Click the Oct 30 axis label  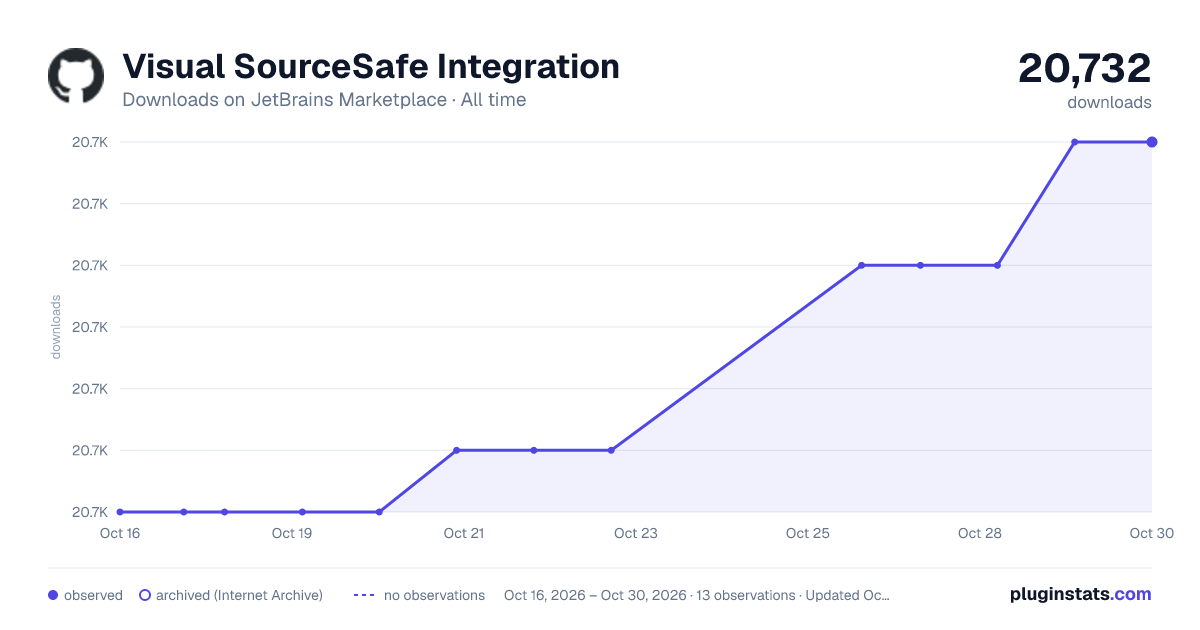coord(1150,533)
